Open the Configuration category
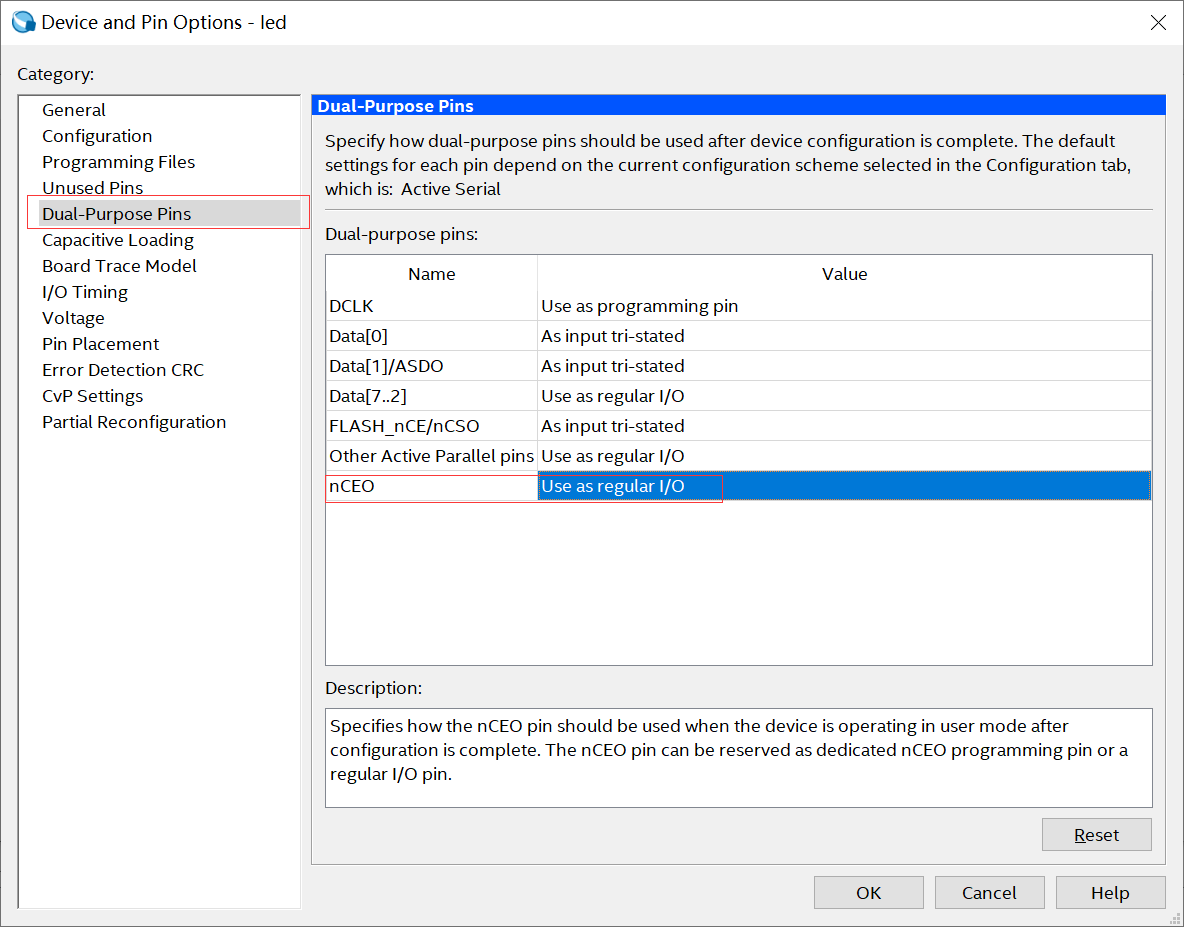Viewport: 1184px width, 927px height. click(x=97, y=136)
